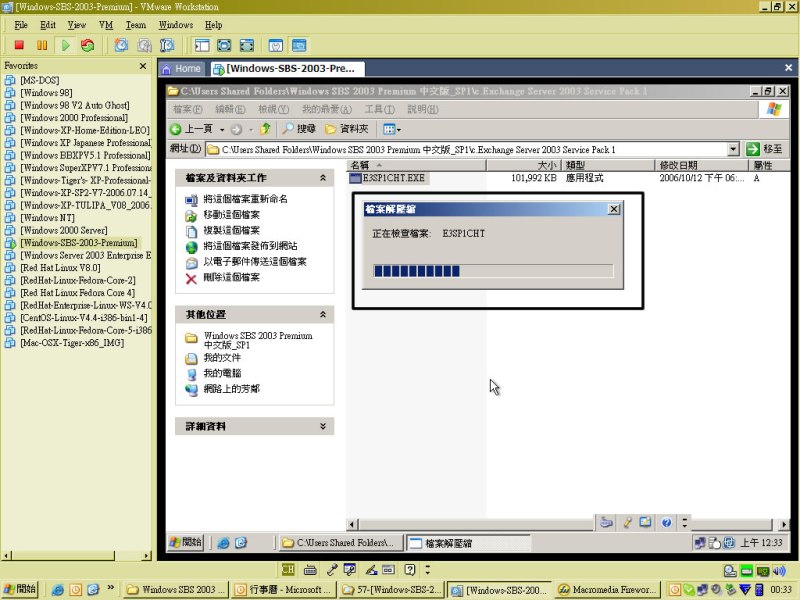The image size is (800, 600).
Task: Switch to the Home tab
Action: point(182,69)
